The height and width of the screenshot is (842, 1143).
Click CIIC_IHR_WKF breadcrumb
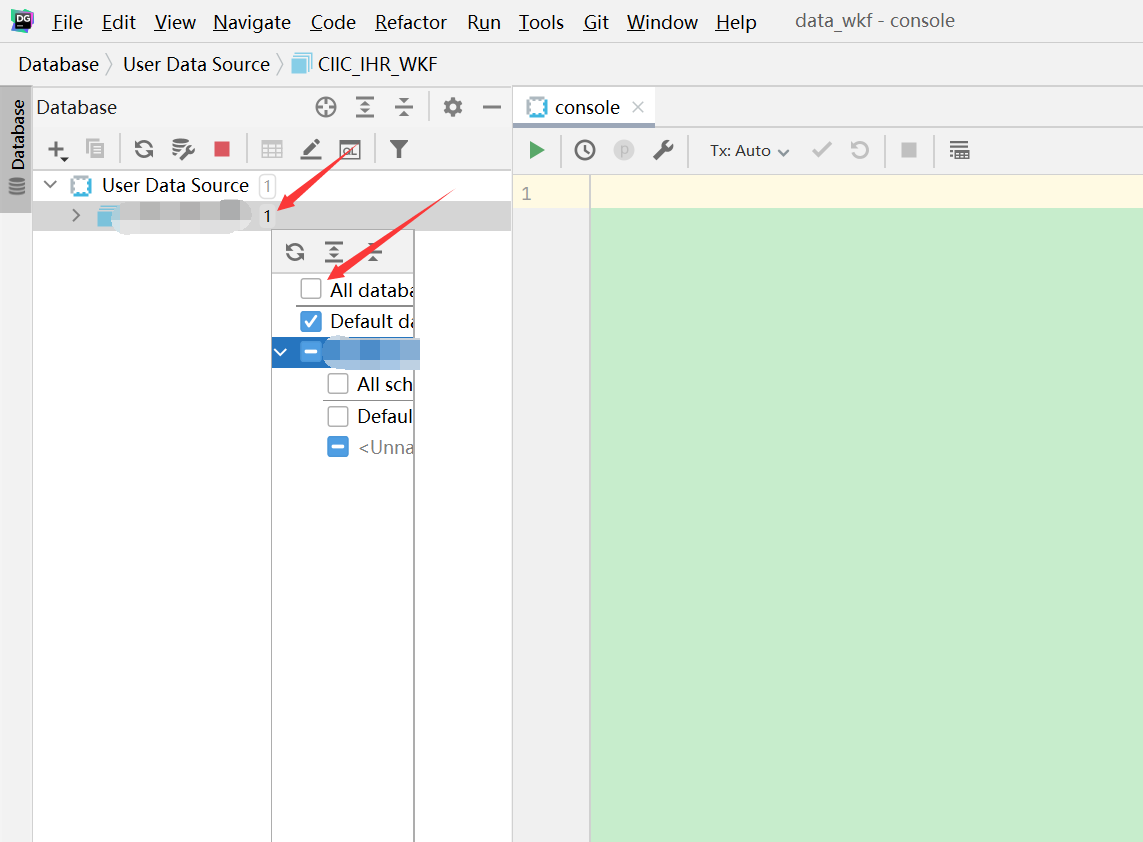pyautogui.click(x=364, y=64)
